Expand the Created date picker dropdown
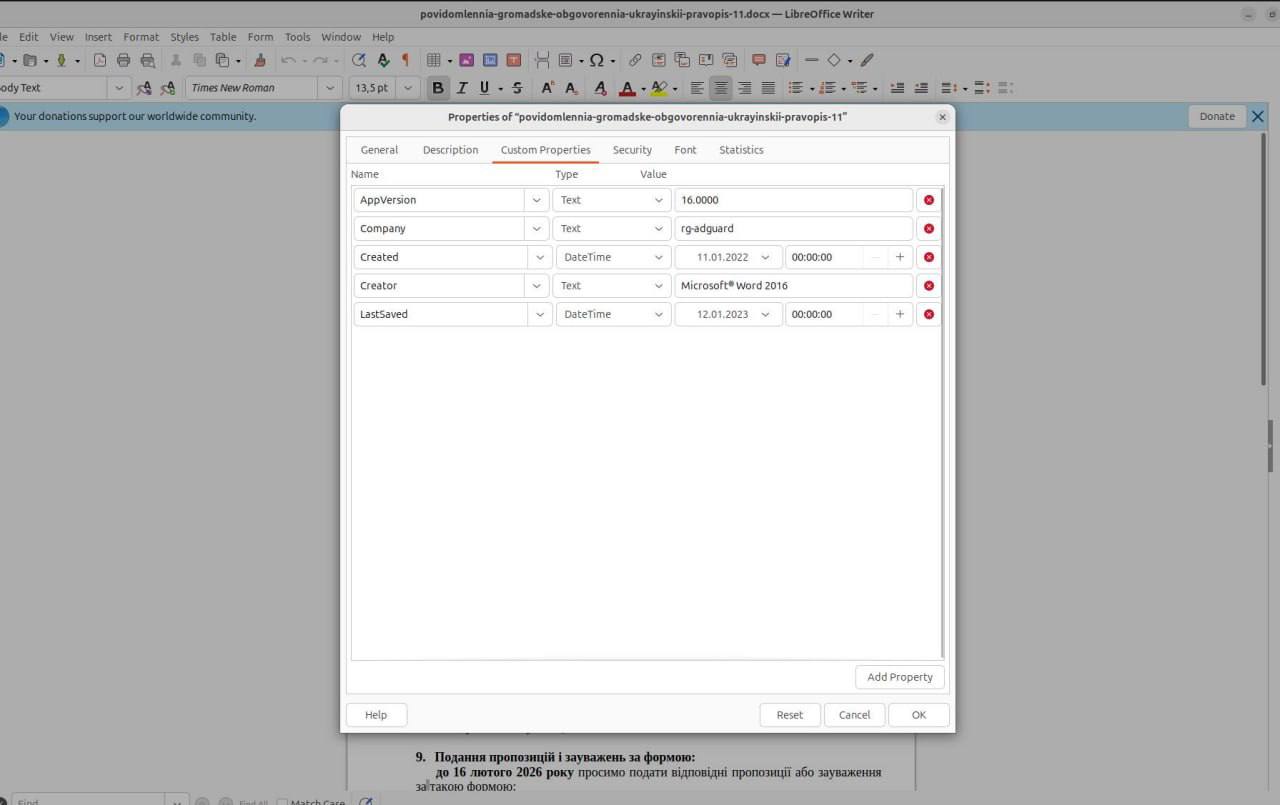 [x=765, y=257]
